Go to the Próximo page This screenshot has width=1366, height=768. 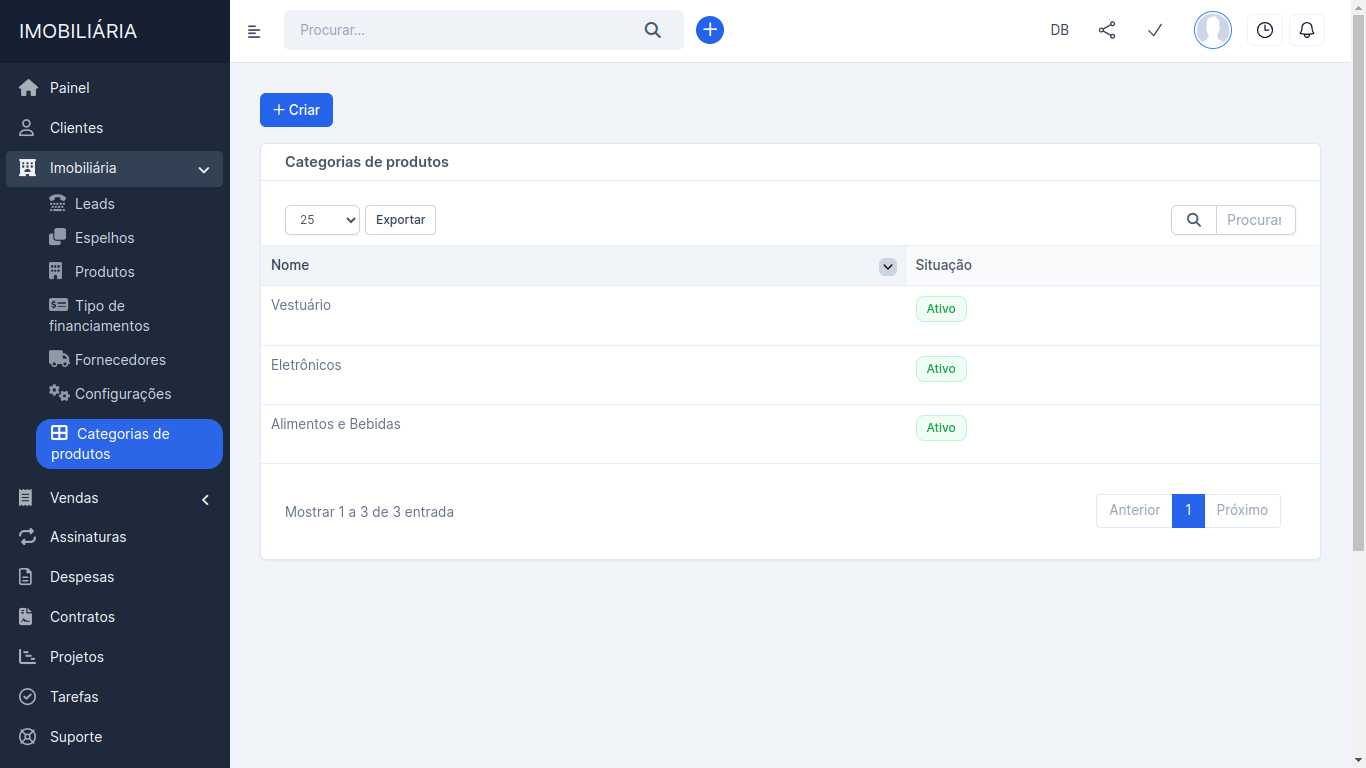[x=1242, y=511]
